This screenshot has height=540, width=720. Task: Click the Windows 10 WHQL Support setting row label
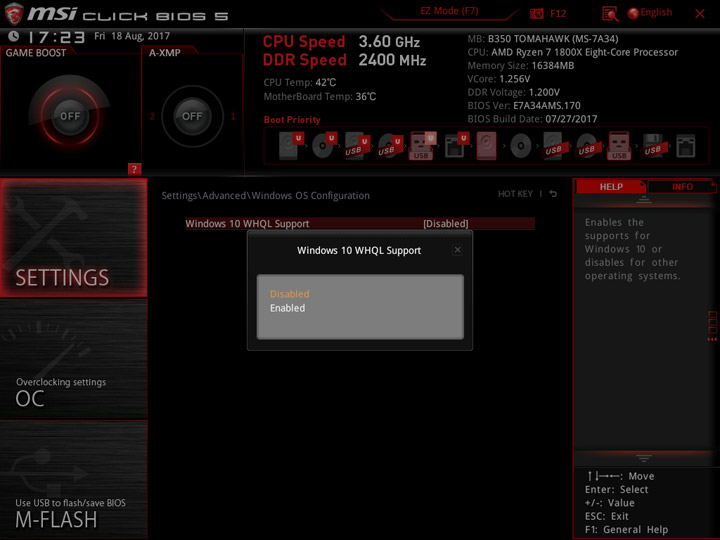pos(247,224)
